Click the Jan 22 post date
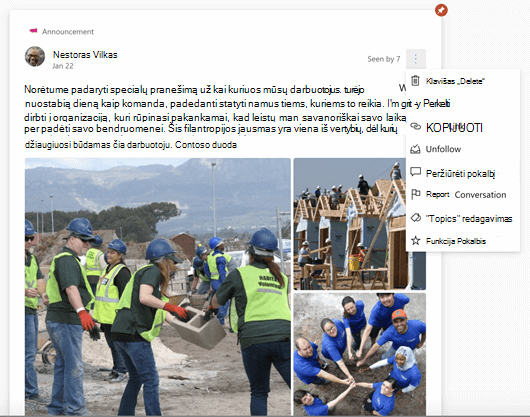Screen dimensions: 530x417 pos(63,66)
